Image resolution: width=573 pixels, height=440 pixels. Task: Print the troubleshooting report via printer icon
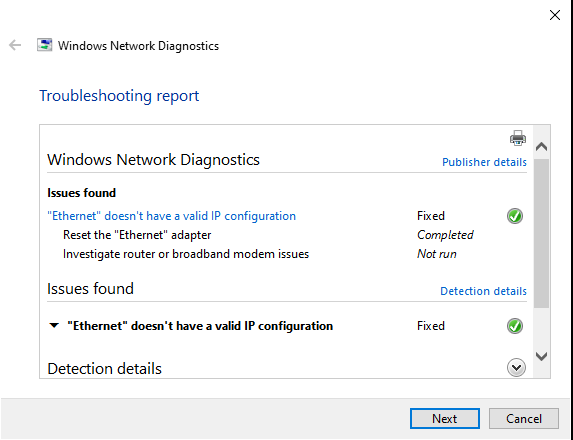coord(518,138)
